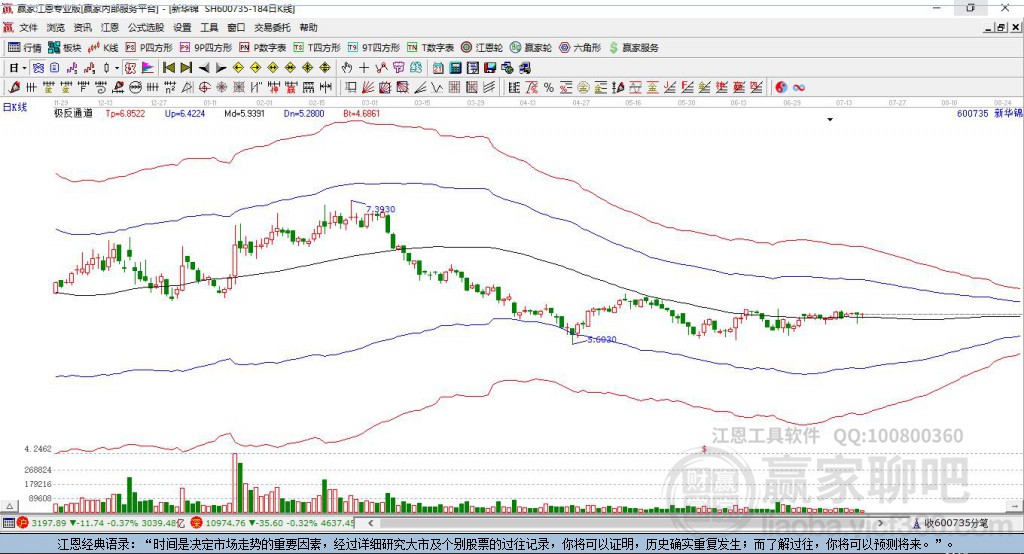Open the 9T四方形 tool
Viewport: 1024px width, 554px height.
point(374,48)
